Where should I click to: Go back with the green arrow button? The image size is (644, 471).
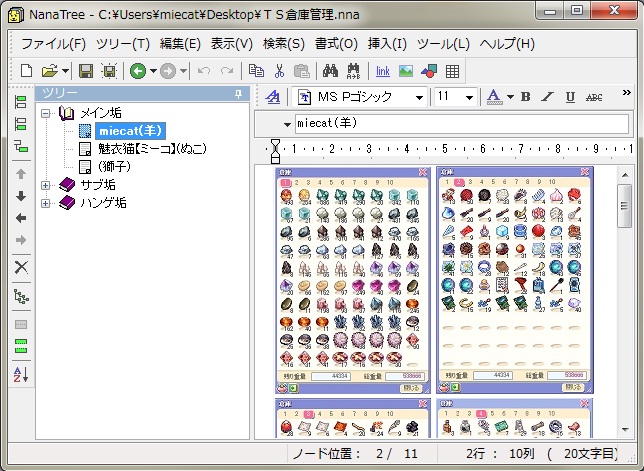138,71
